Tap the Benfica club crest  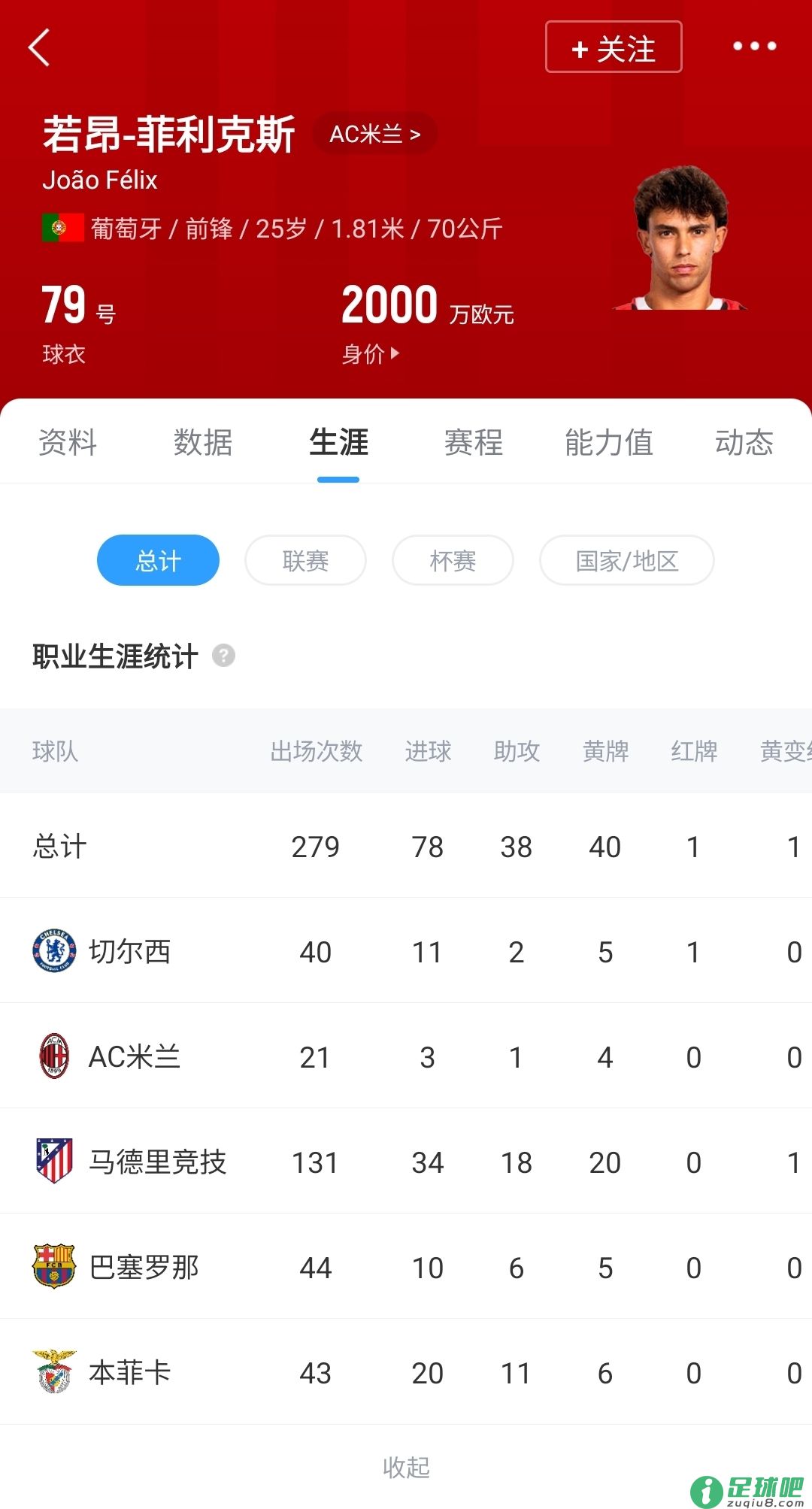pyautogui.click(x=54, y=1371)
